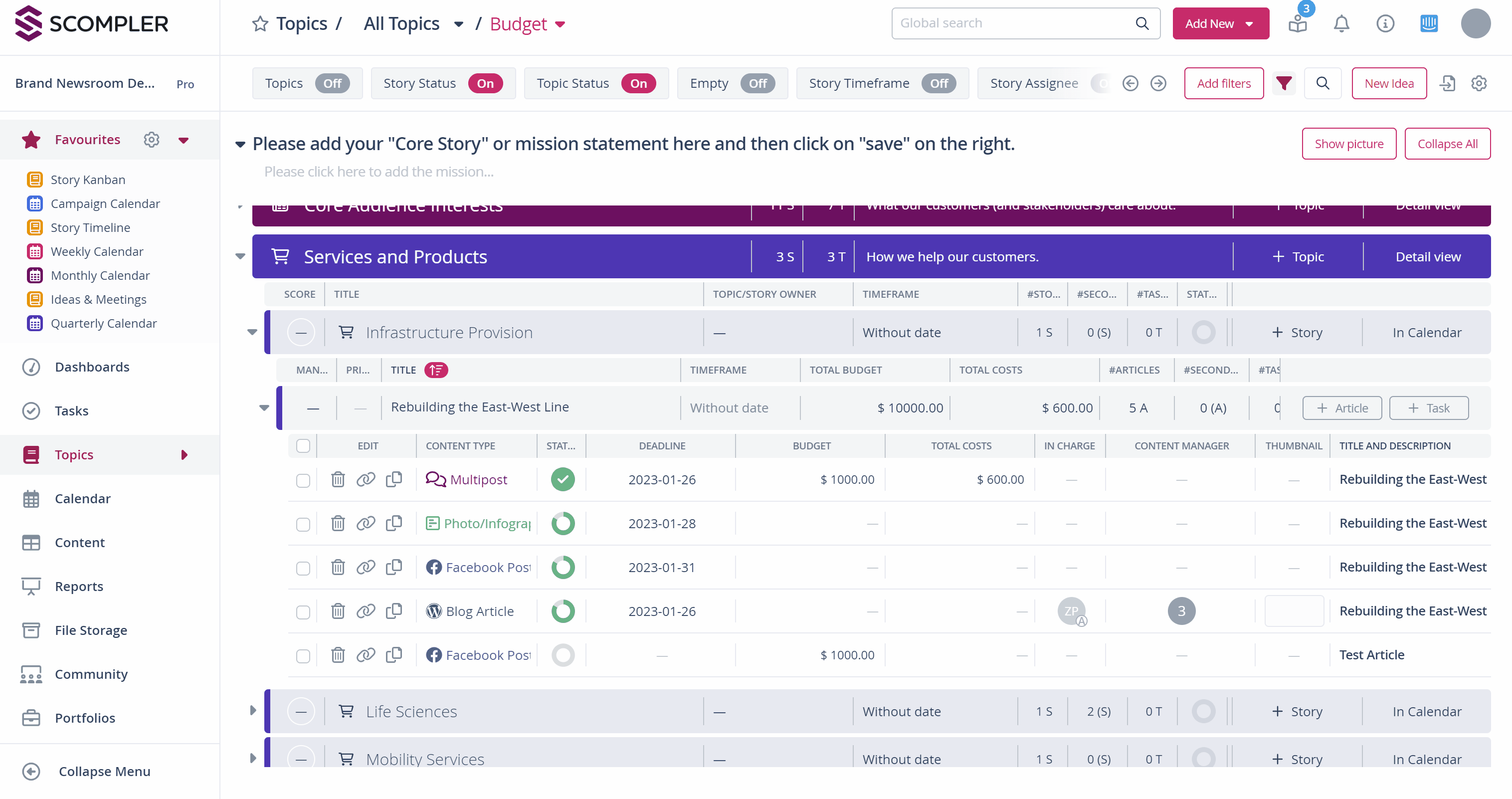
Task: Delete the Multipost article via trash icon
Action: pos(338,480)
